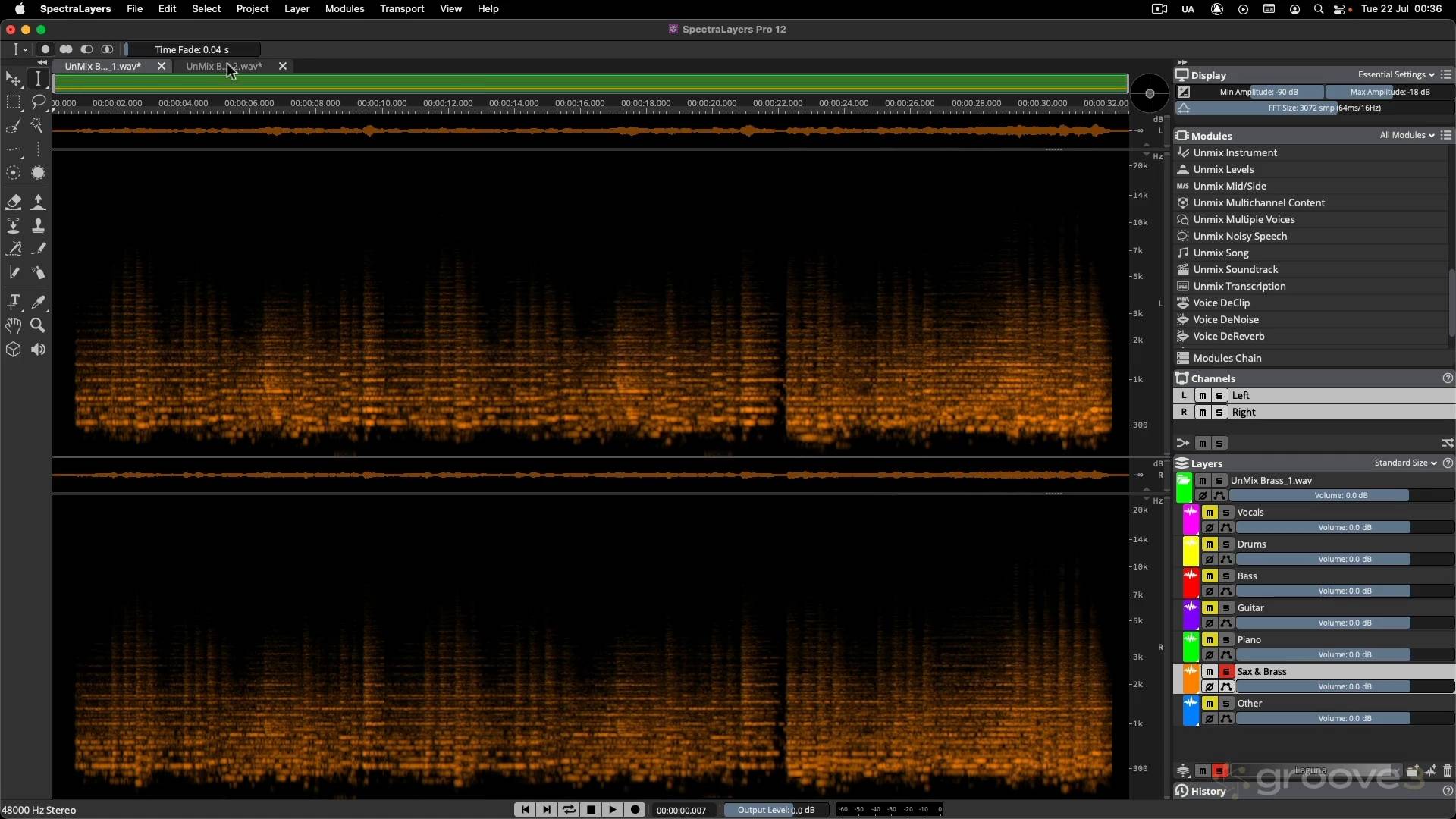Expand the Essential Settings dropdown
The image size is (1456, 819).
(x=1395, y=75)
